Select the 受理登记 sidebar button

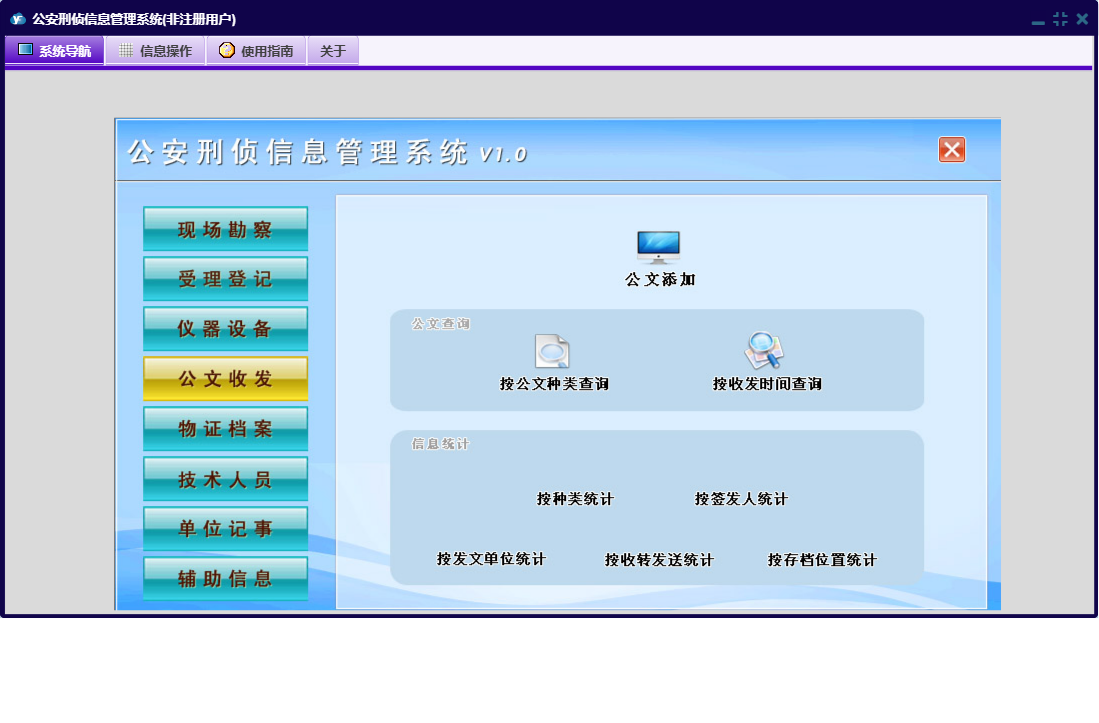225,279
